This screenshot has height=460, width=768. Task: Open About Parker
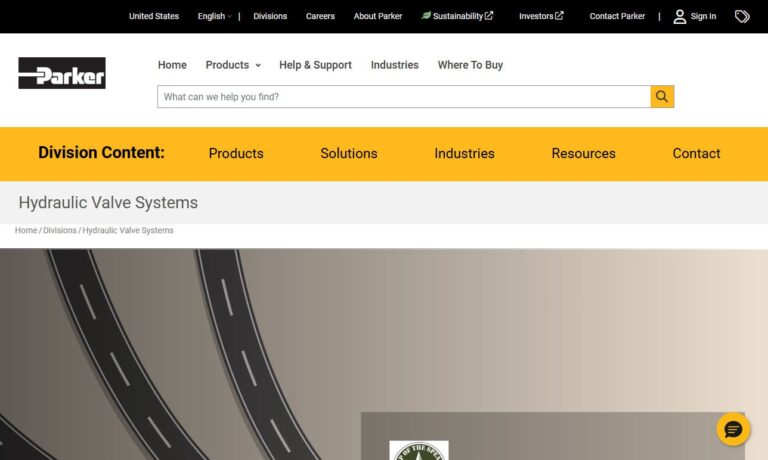378,16
